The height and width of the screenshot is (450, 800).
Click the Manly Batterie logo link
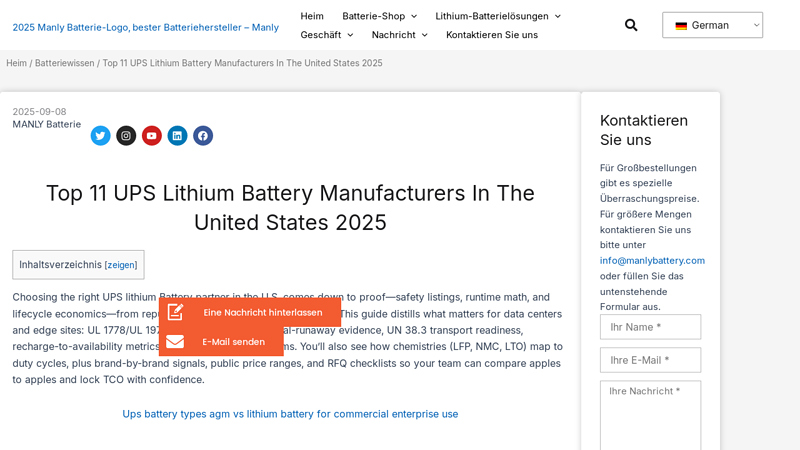click(x=145, y=28)
